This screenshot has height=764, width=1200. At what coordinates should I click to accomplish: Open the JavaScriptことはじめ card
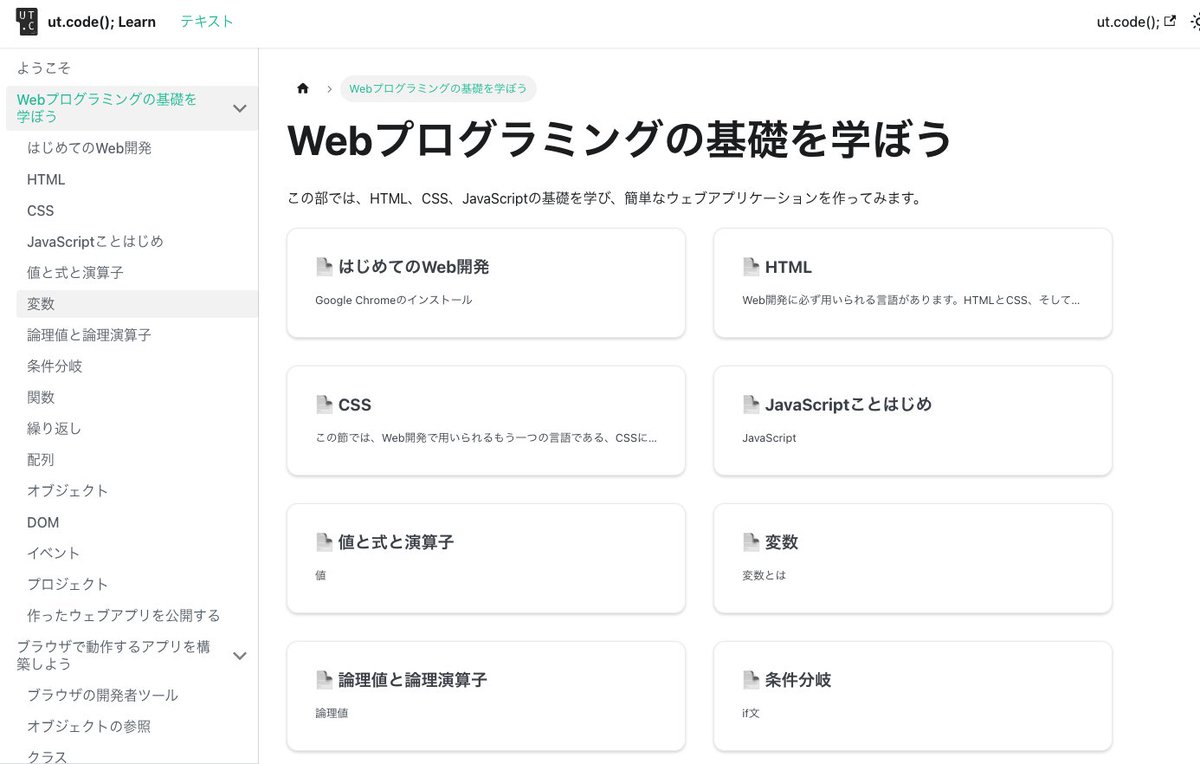coord(912,421)
